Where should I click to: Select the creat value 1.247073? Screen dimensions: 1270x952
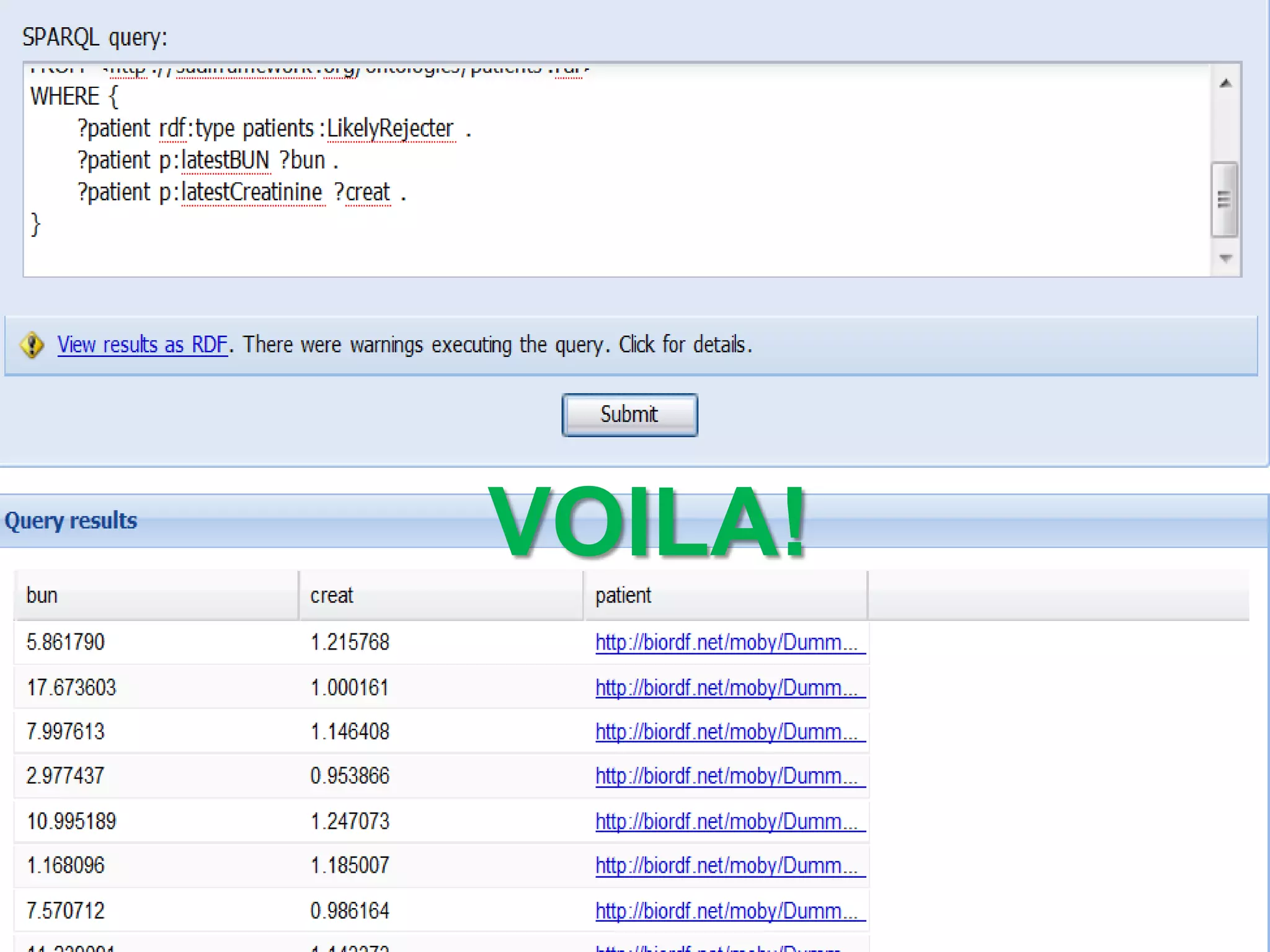coord(350,821)
